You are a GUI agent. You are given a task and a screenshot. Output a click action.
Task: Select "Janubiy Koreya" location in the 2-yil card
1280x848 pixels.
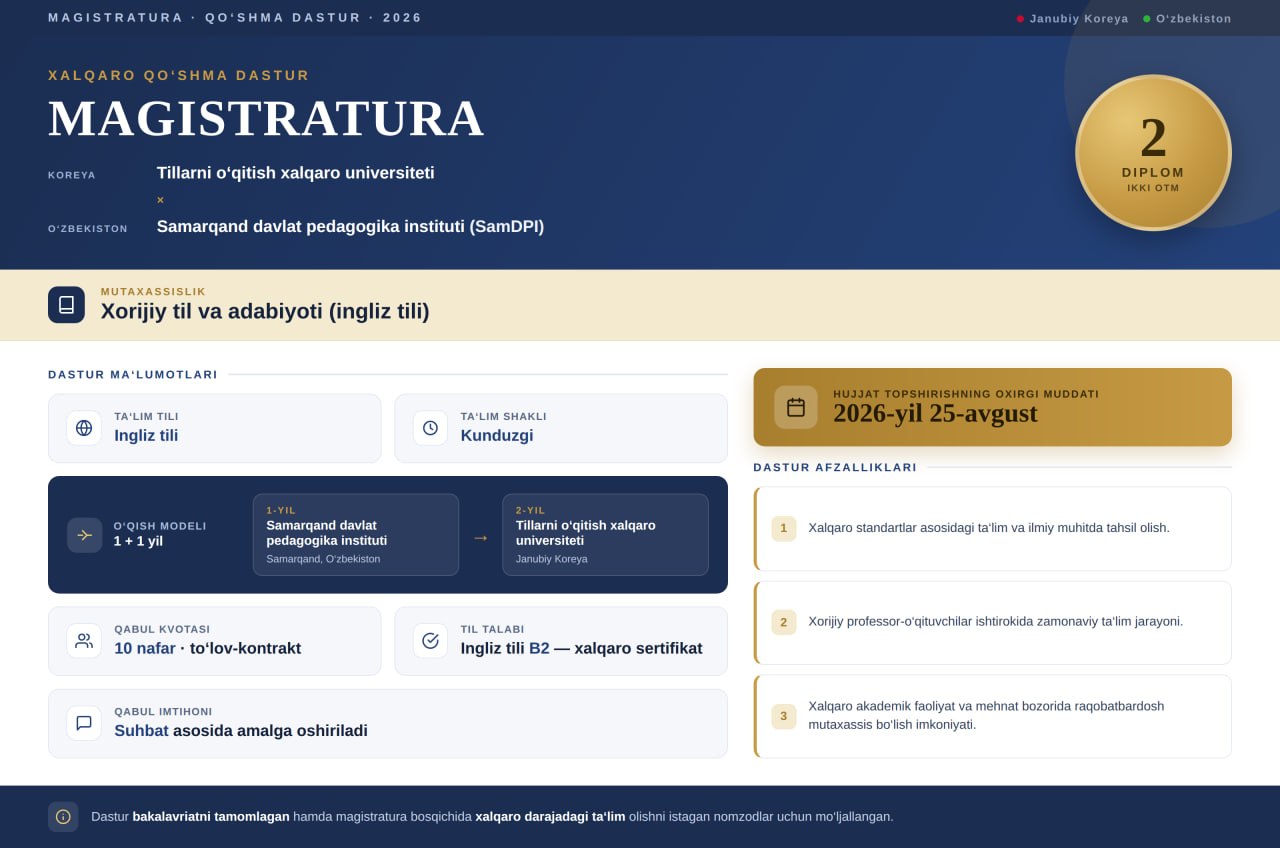(552, 559)
